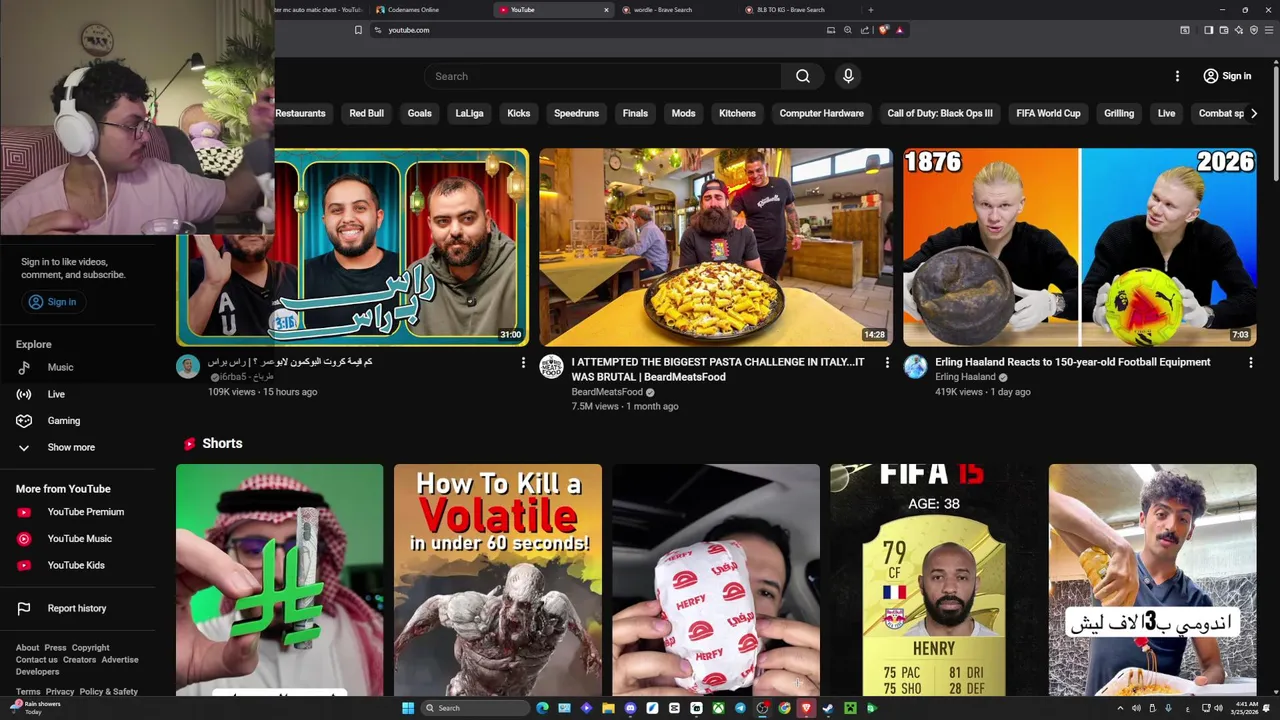Open Xbox app from the taskbar
1280x720 pixels.
(x=718, y=708)
